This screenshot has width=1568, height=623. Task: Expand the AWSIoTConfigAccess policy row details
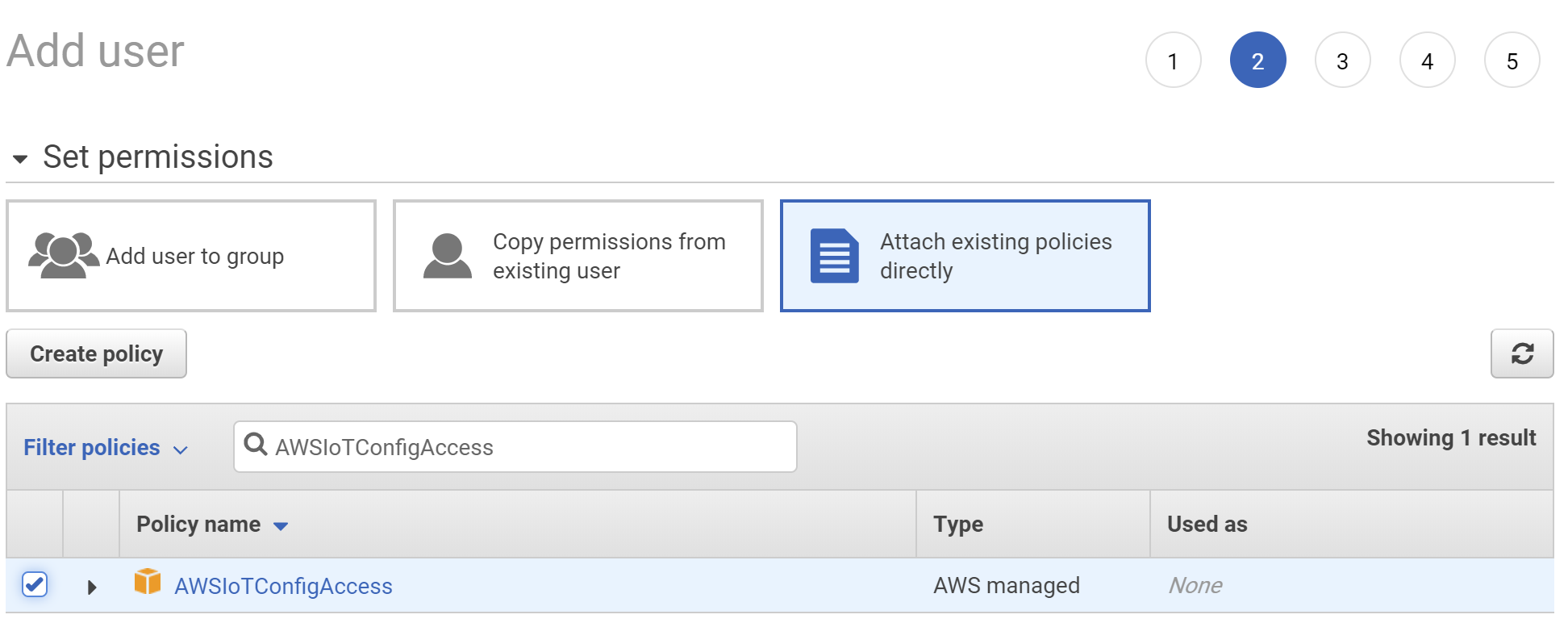(91, 587)
